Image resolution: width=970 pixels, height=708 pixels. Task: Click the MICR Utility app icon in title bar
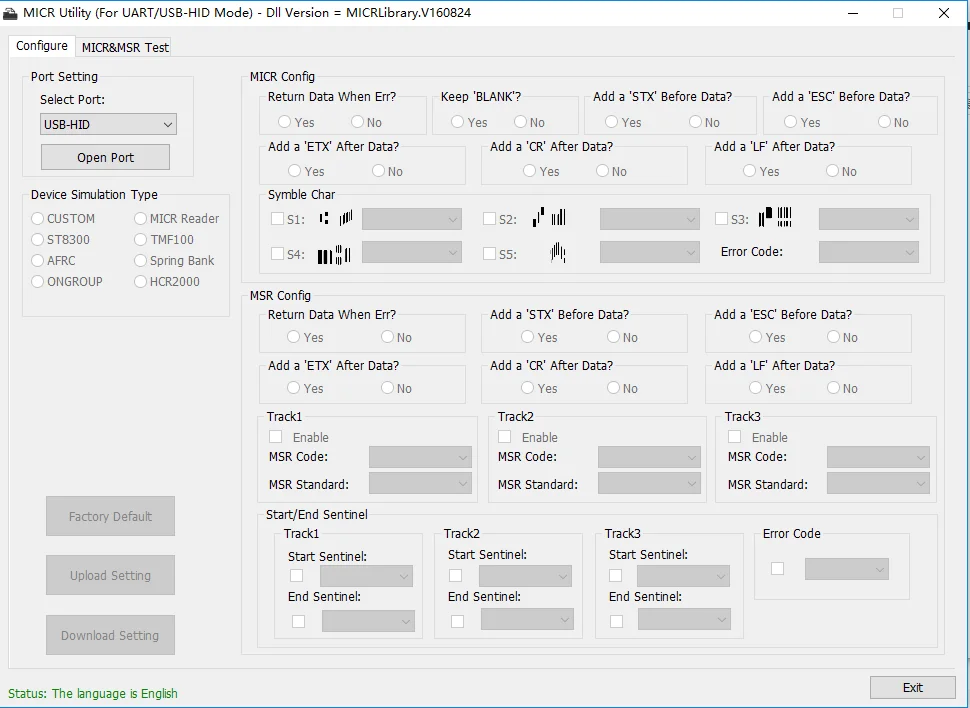pyautogui.click(x=12, y=13)
